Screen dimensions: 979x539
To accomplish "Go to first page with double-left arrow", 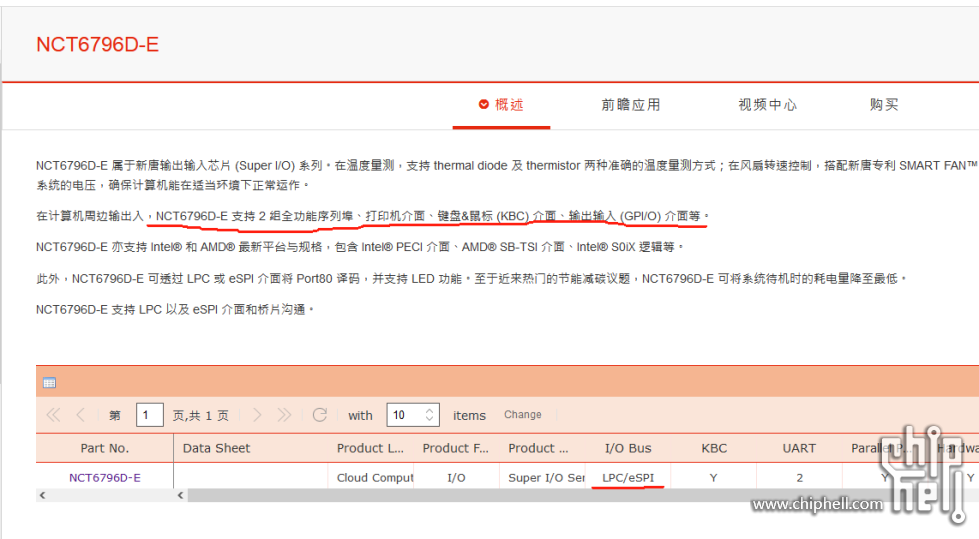I will [53, 415].
